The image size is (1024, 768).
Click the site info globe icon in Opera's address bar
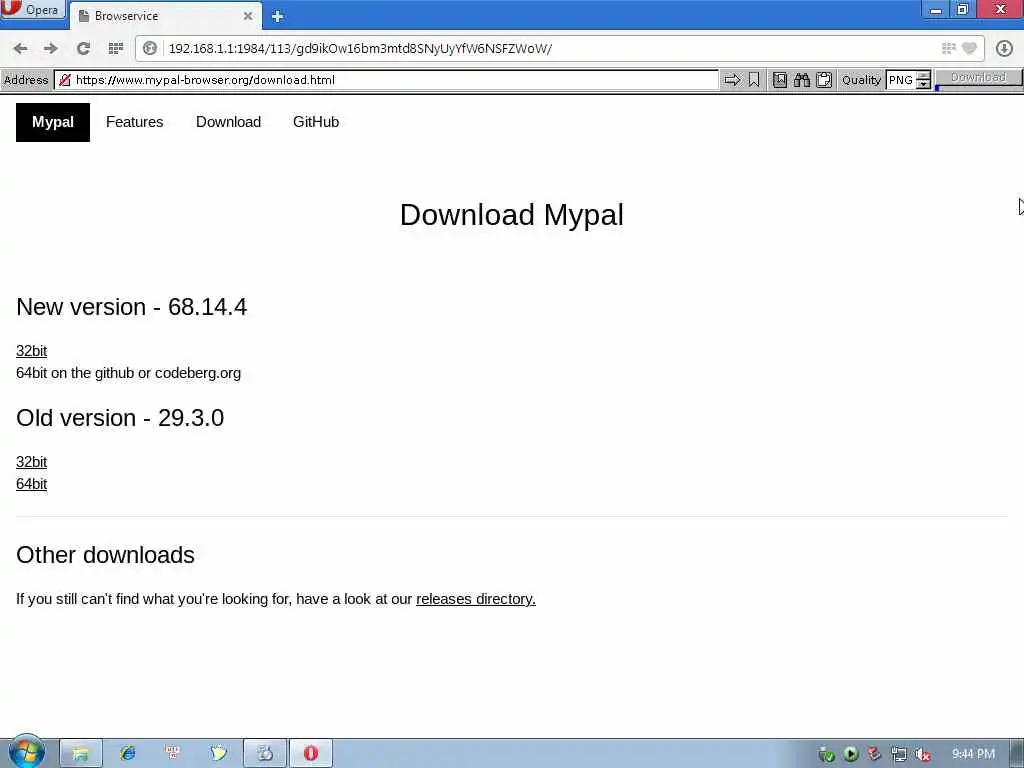150,48
